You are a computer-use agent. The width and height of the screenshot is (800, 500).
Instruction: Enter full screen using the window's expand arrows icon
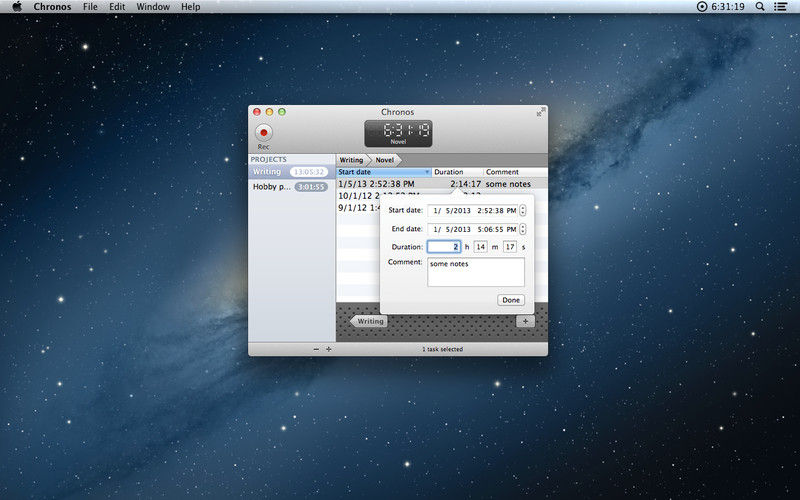[x=541, y=112]
